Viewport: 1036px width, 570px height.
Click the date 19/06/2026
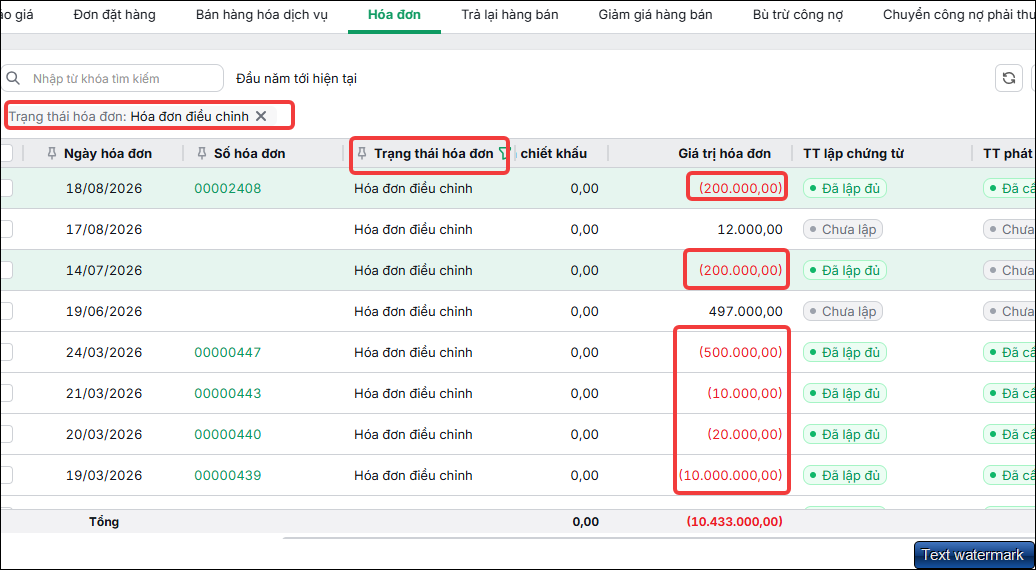[x=104, y=311]
